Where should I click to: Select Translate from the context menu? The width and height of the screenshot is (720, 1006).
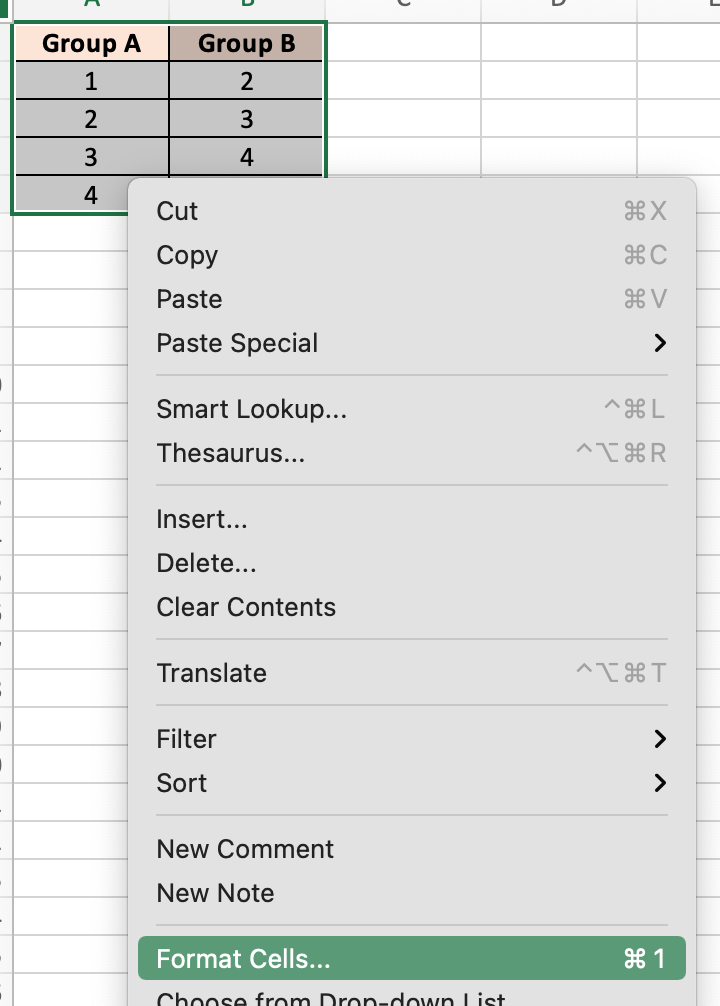(x=211, y=673)
